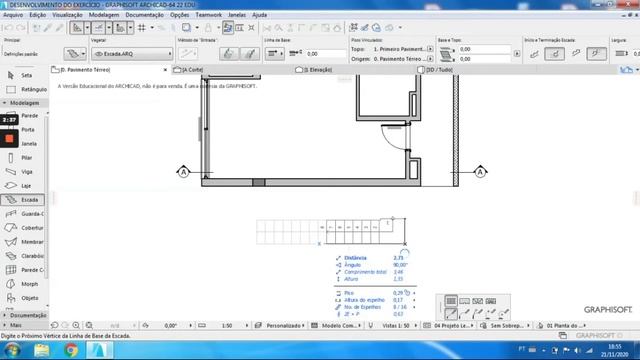Select second stair start termination option
The height and width of the screenshot is (360, 640).
pyautogui.click(x=555, y=54)
